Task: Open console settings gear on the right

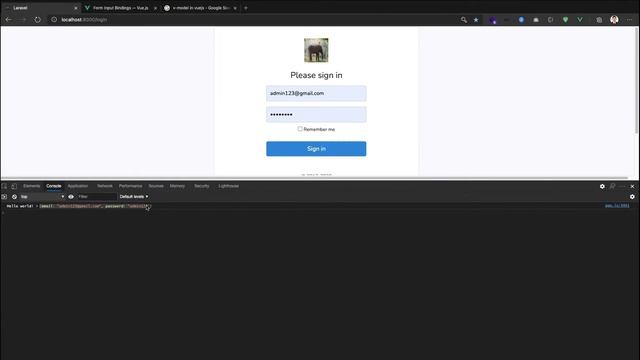Action: click(x=632, y=197)
